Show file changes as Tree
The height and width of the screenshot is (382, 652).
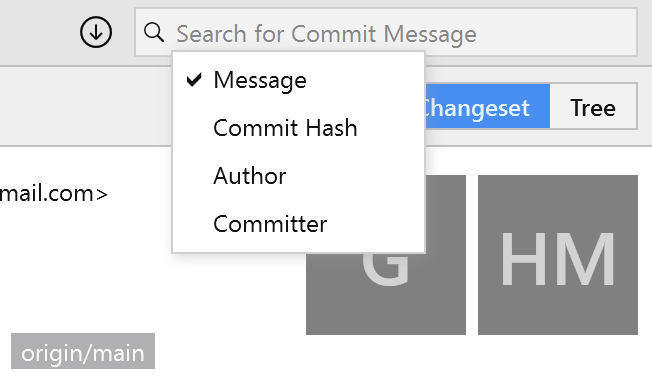point(593,106)
